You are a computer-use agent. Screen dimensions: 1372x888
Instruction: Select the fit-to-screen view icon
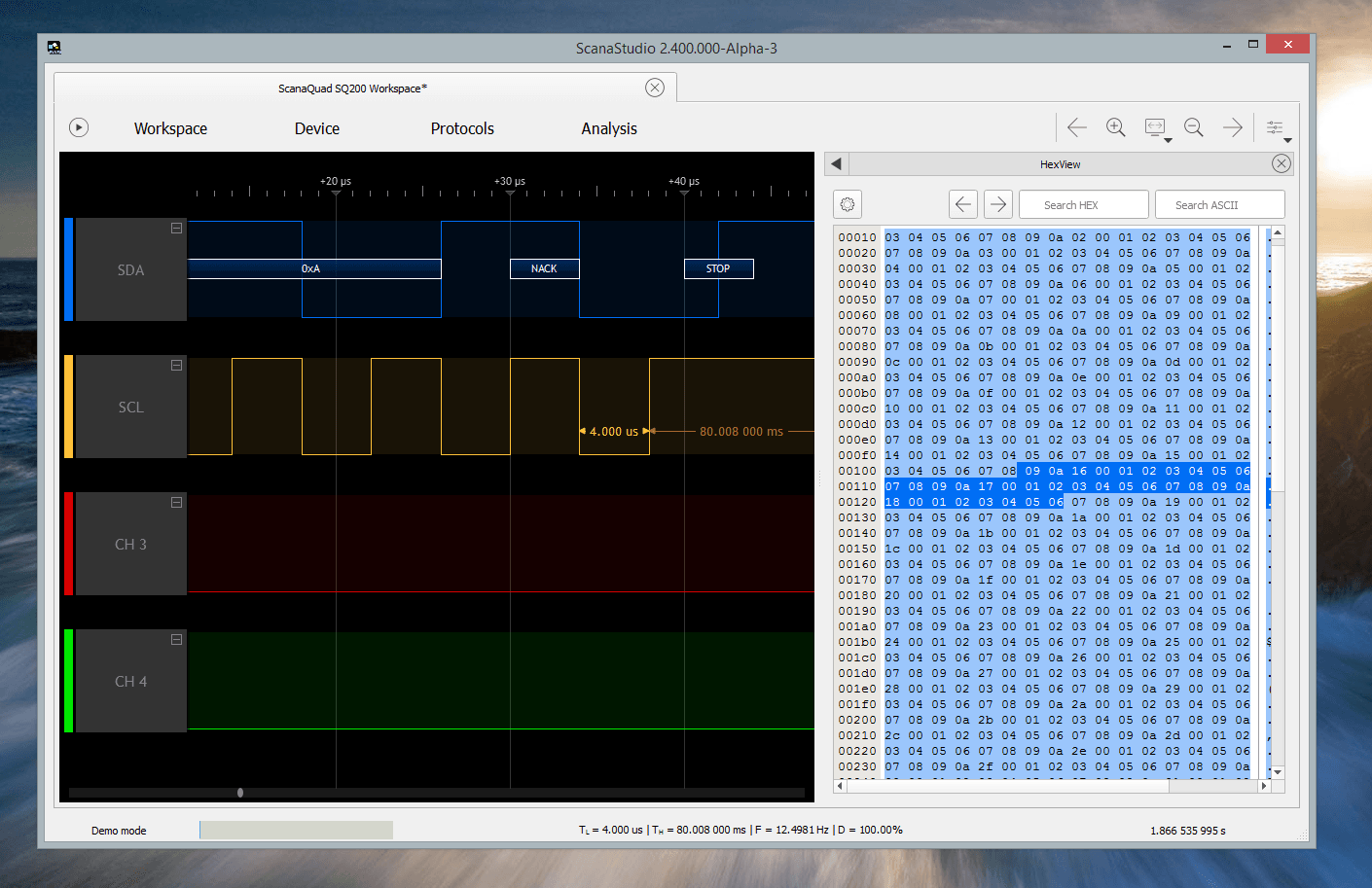1156,126
